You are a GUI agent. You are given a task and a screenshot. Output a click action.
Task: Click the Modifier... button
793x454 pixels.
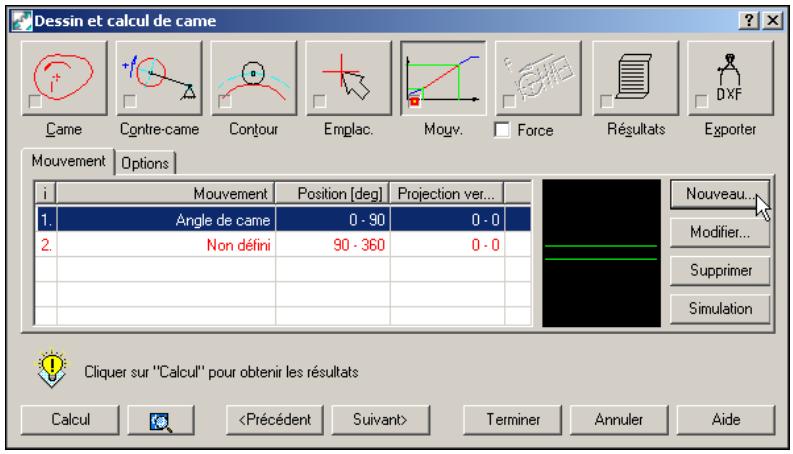click(720, 233)
